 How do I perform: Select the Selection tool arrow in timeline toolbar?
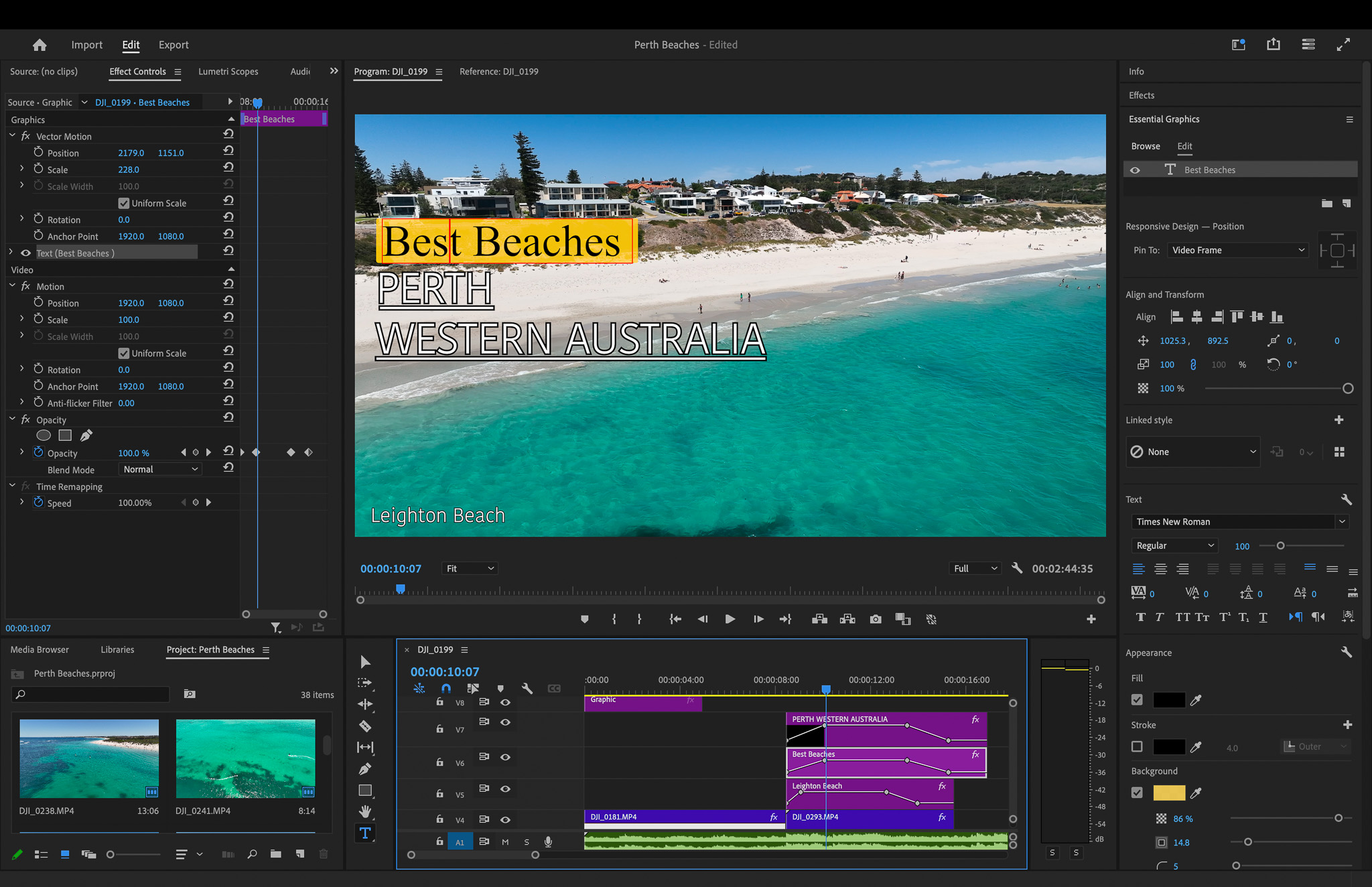(x=365, y=662)
